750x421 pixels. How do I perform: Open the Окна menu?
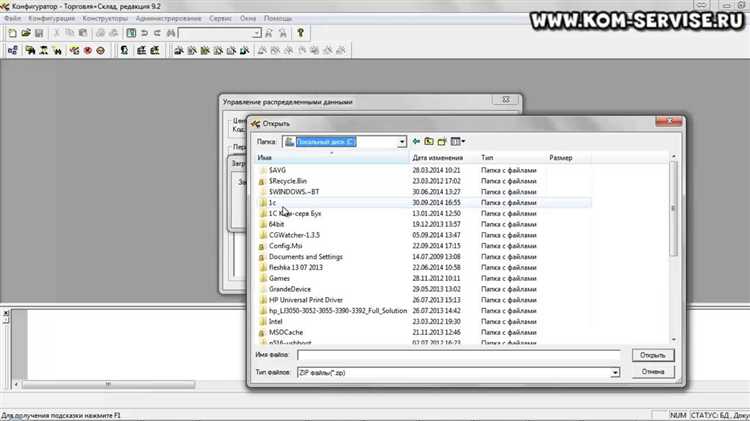[248, 18]
